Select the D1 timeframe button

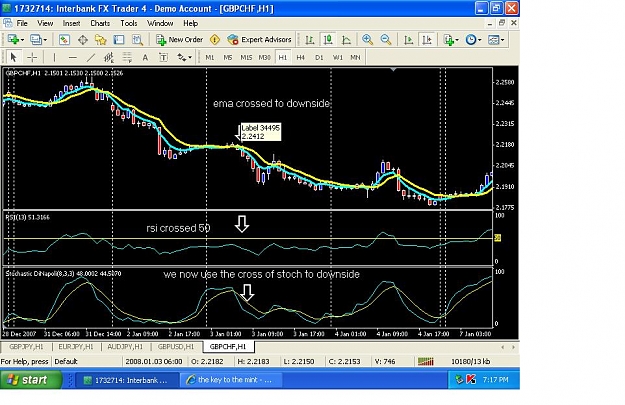(319, 57)
